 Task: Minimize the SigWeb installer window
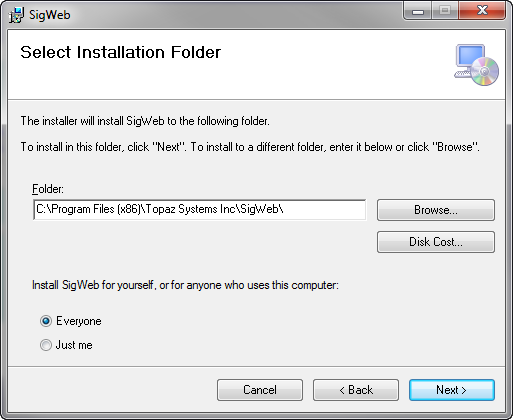click(418, 12)
